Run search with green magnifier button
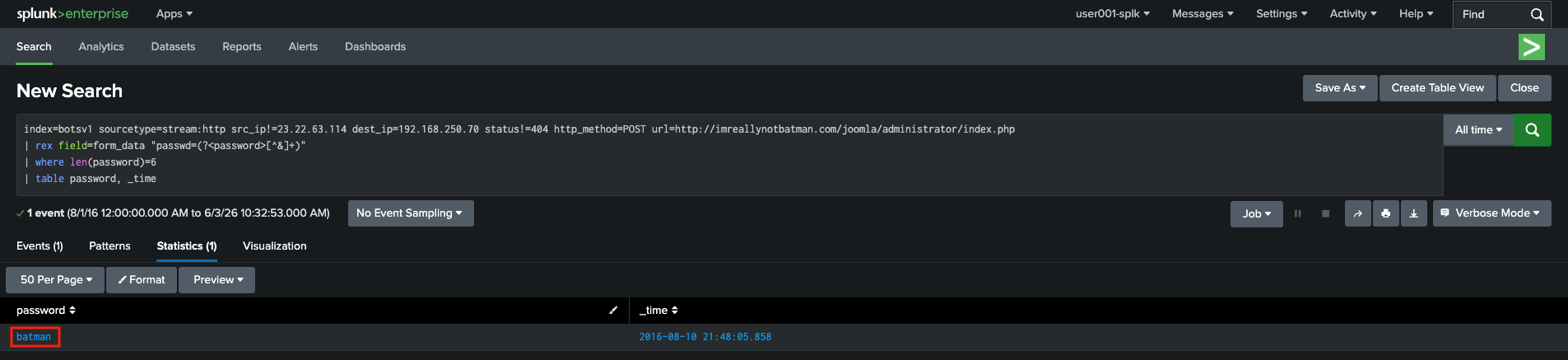The width and height of the screenshot is (1568, 360). pyautogui.click(x=1532, y=130)
